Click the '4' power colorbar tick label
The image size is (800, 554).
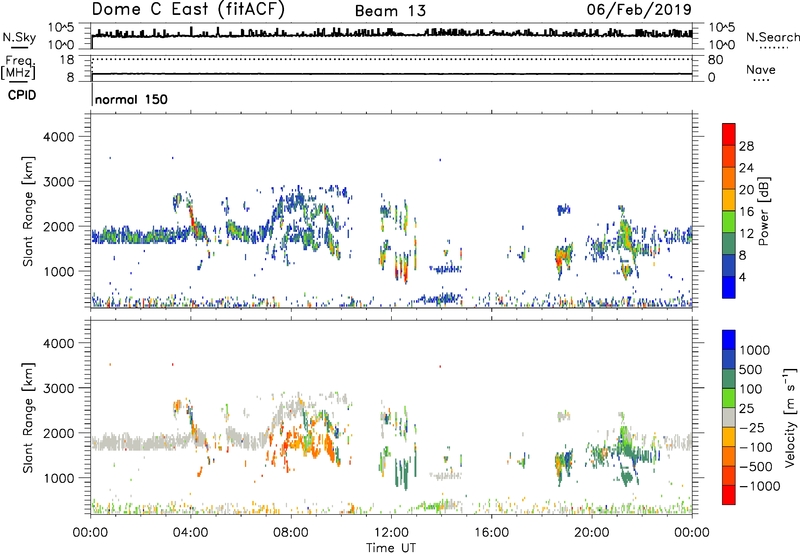click(x=742, y=277)
